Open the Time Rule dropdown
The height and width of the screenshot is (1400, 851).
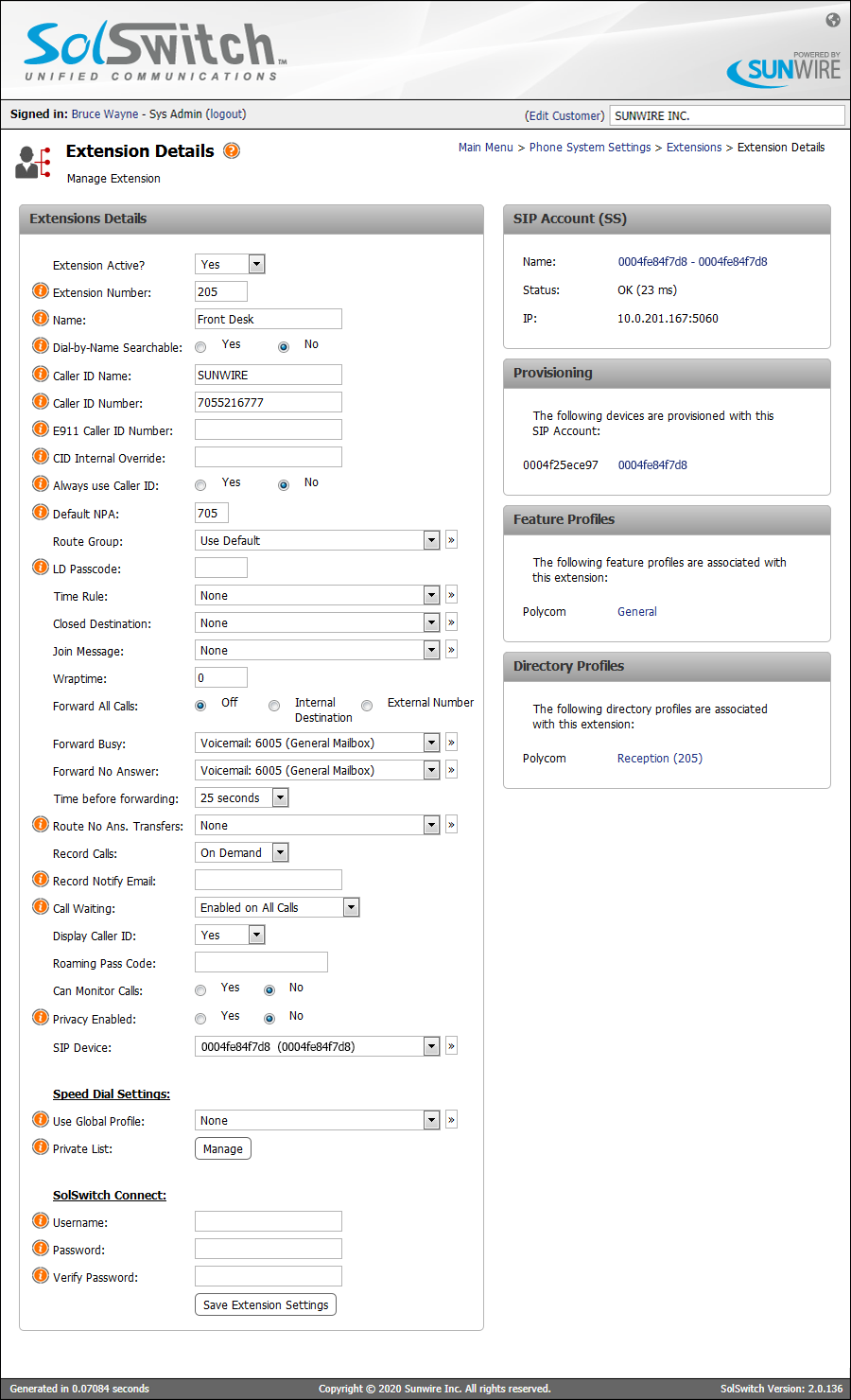click(x=318, y=595)
